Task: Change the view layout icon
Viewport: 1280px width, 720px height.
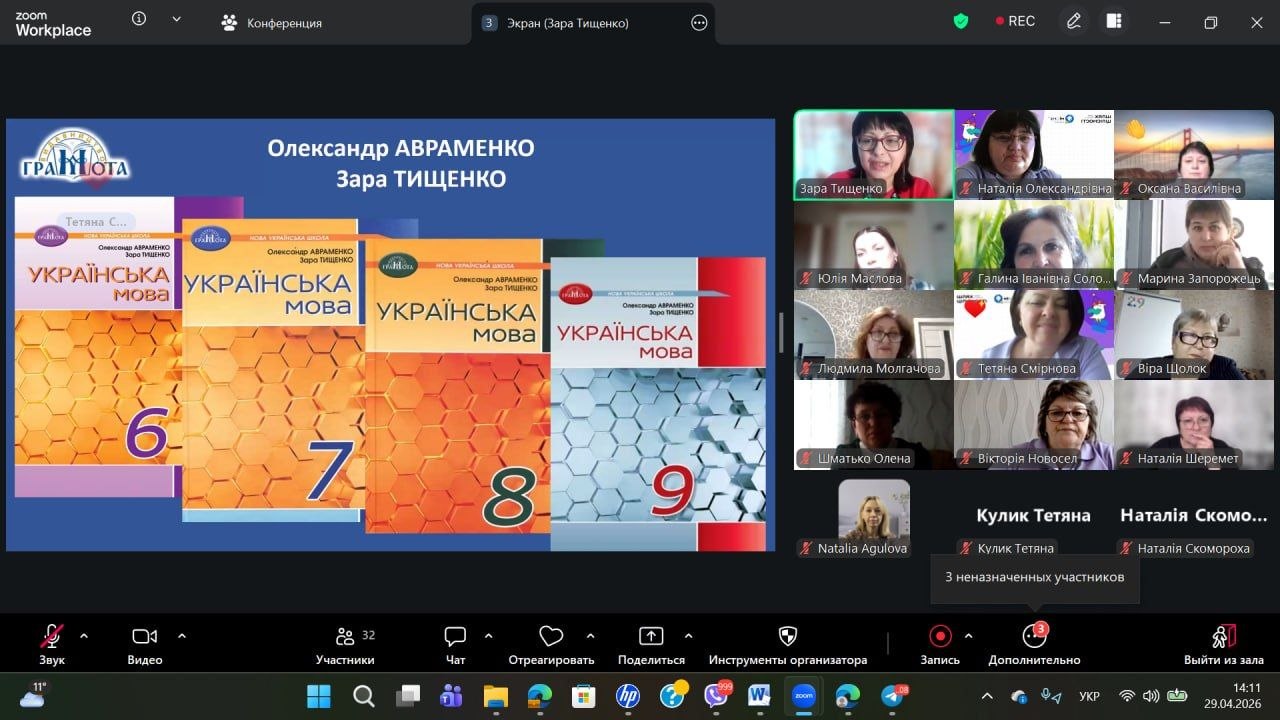Action: 1114,21
